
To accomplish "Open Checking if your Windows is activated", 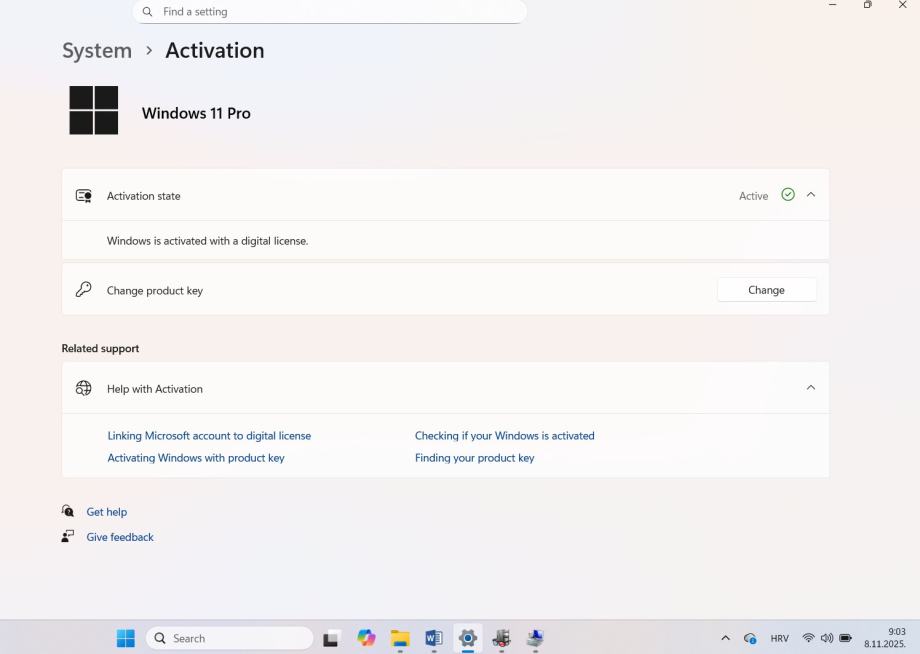I will [505, 436].
